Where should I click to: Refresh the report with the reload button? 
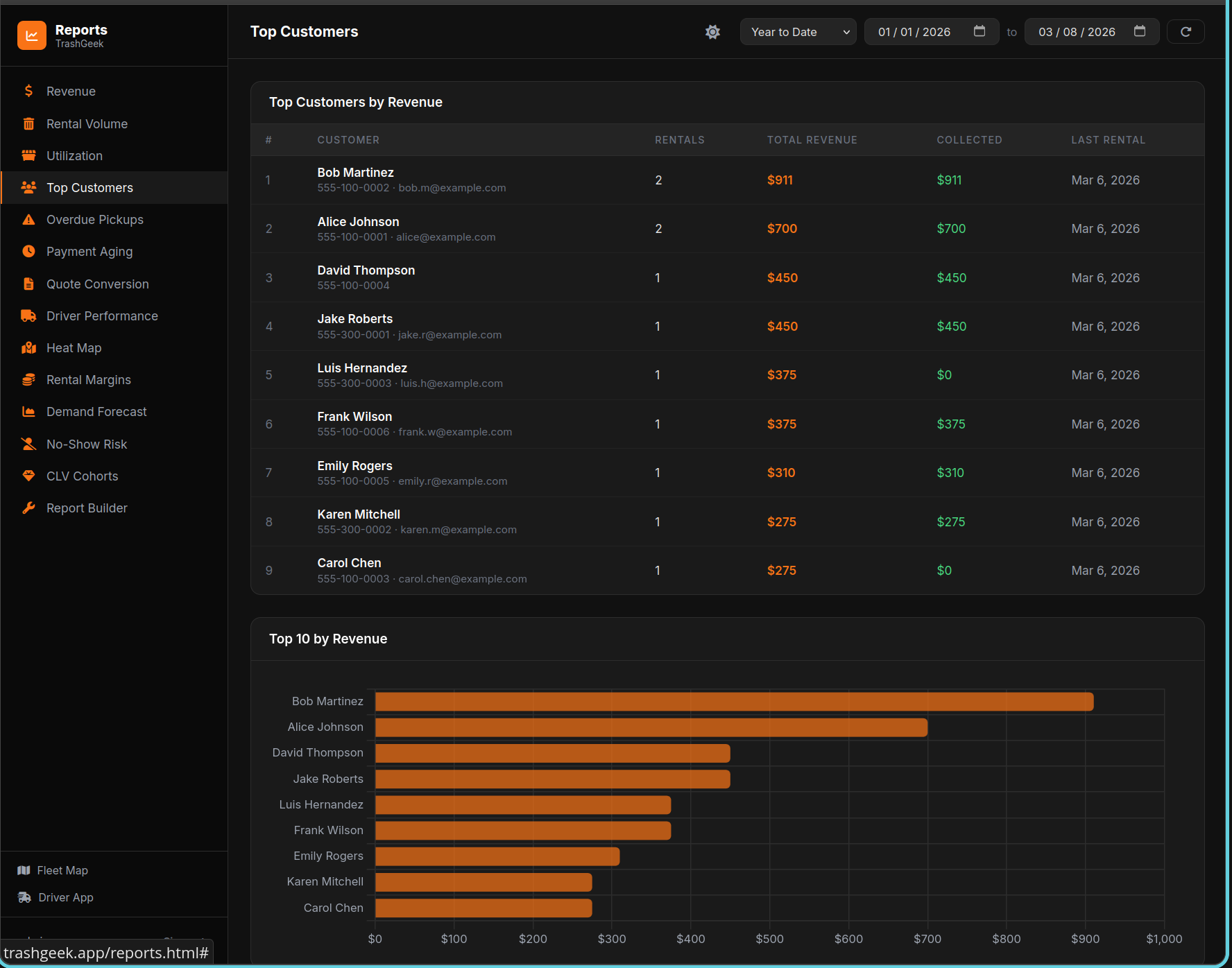tap(1185, 31)
